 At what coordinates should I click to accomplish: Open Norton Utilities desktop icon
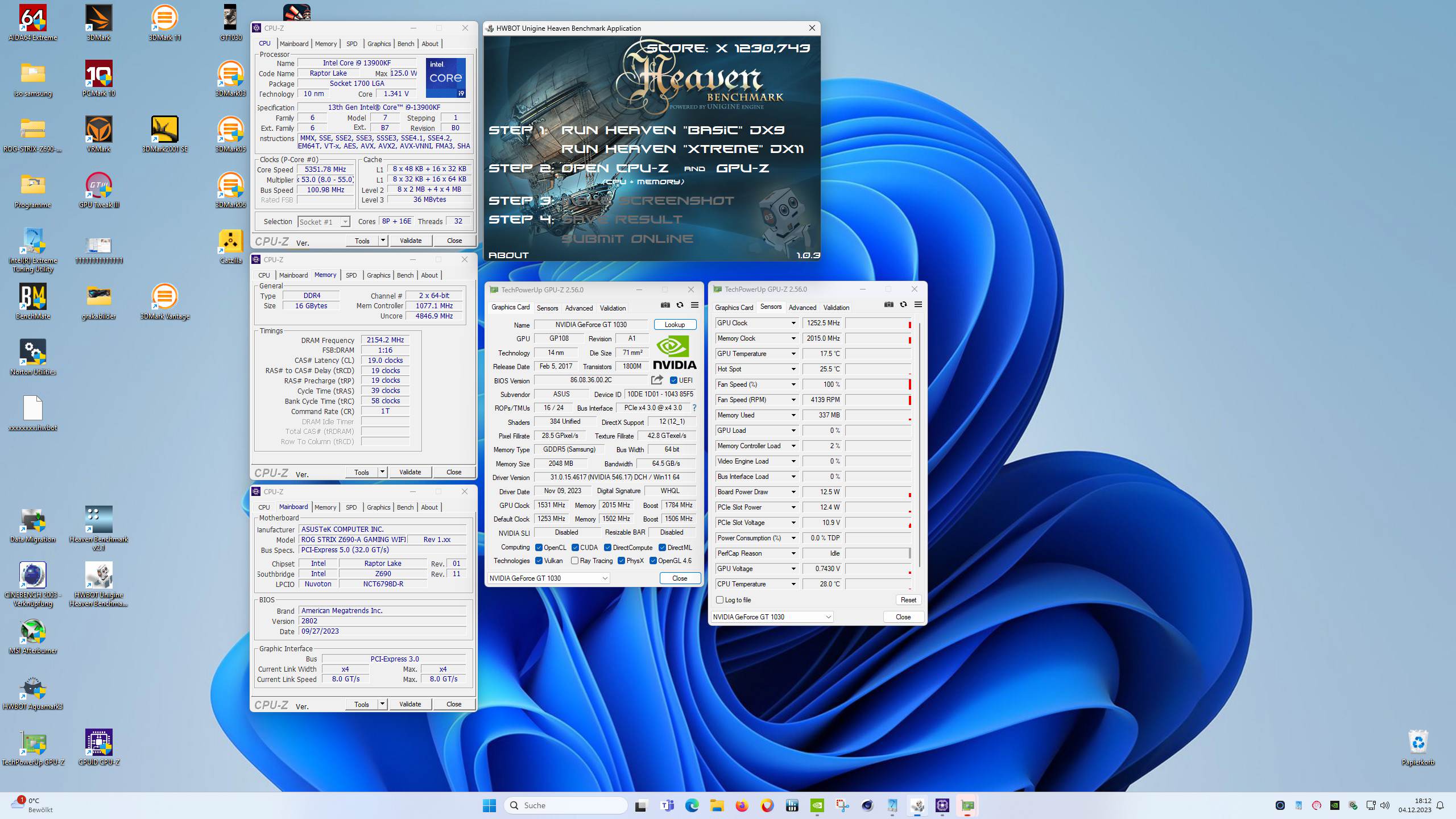[x=32, y=357]
